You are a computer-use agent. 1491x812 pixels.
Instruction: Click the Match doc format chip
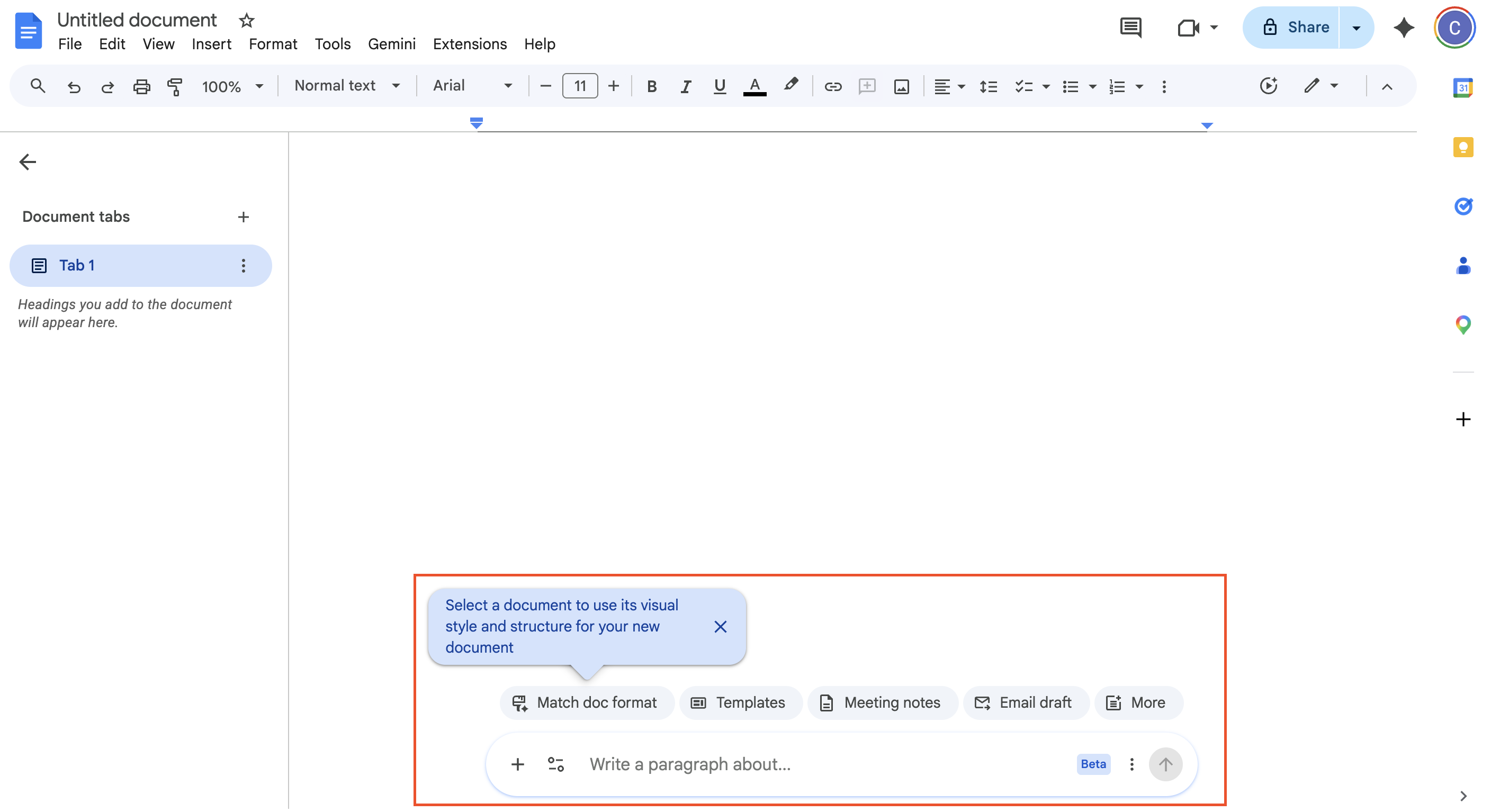click(586, 702)
